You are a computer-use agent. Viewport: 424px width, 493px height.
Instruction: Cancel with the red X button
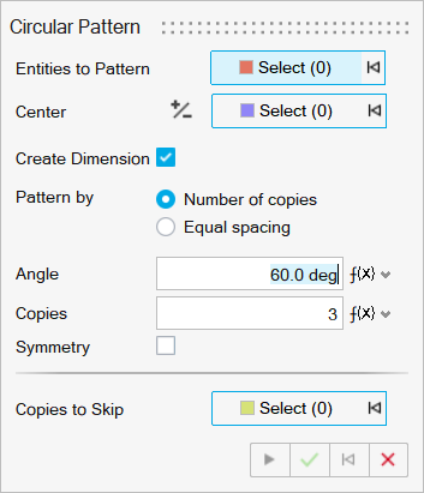point(388,460)
